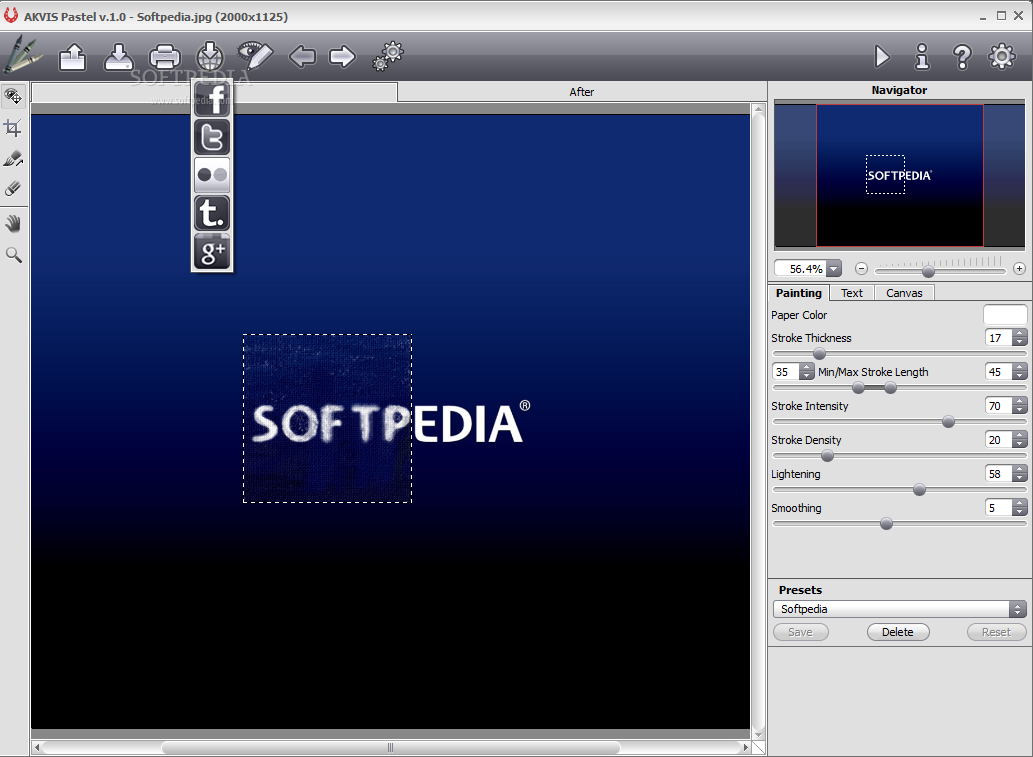The width and height of the screenshot is (1033, 757).
Task: Click the vertical scrollbar down arrow
Action: pos(758,735)
